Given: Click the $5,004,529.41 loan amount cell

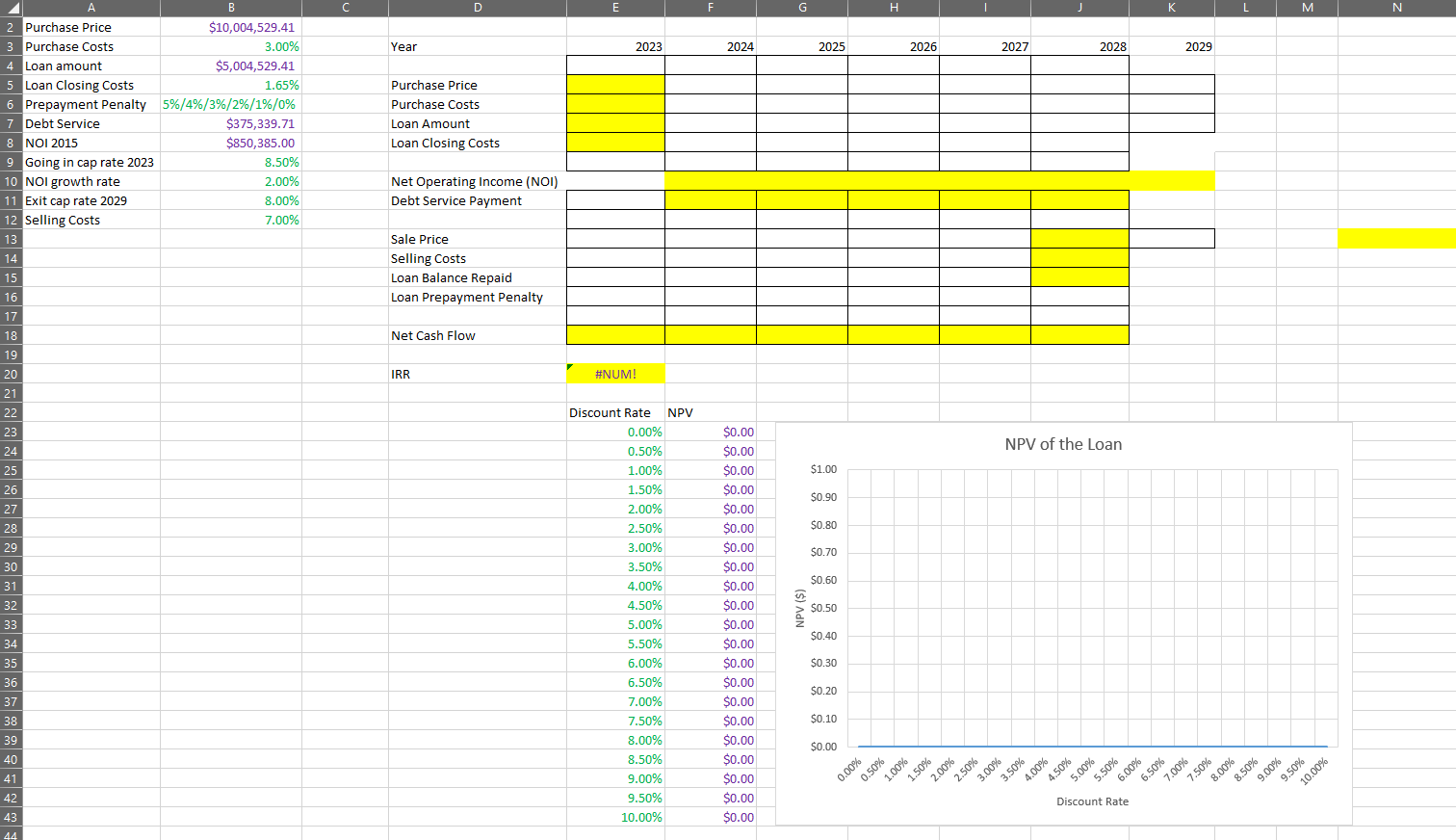Looking at the screenshot, I should click(231, 66).
